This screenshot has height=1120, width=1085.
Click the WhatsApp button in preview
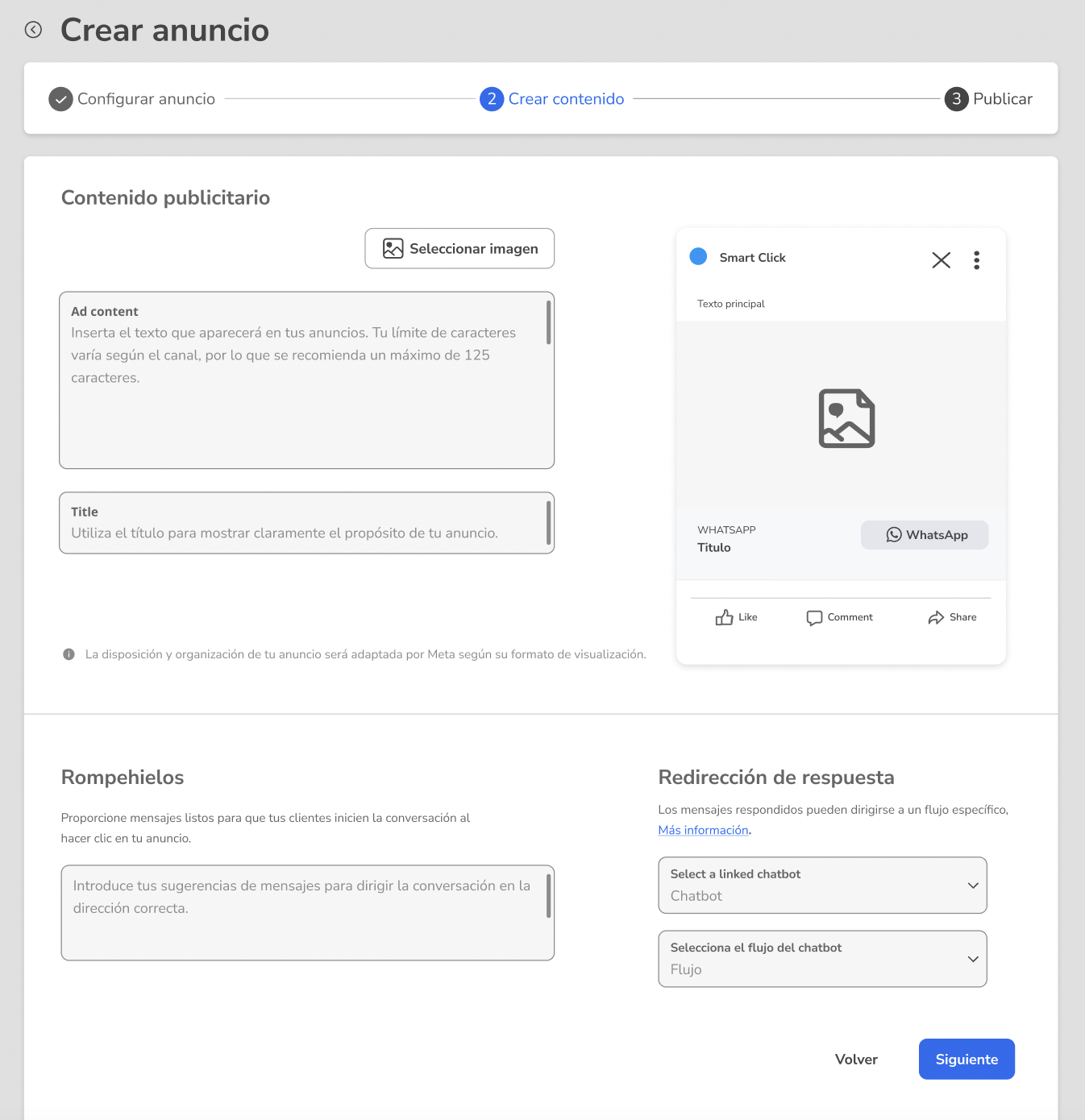[925, 535]
